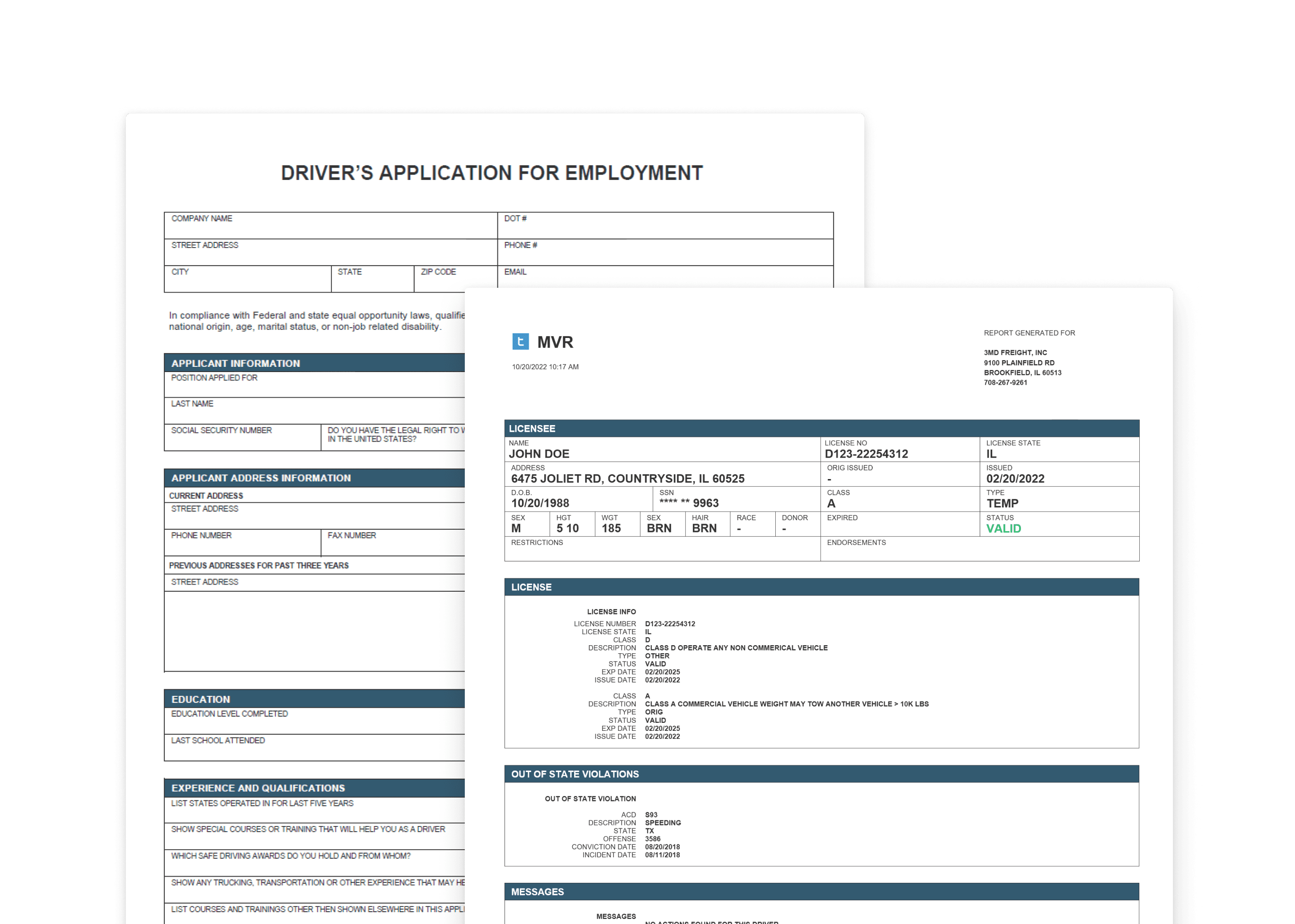This screenshot has width=1295, height=924.
Task: Click the Social Security Number field
Action: tap(242, 437)
